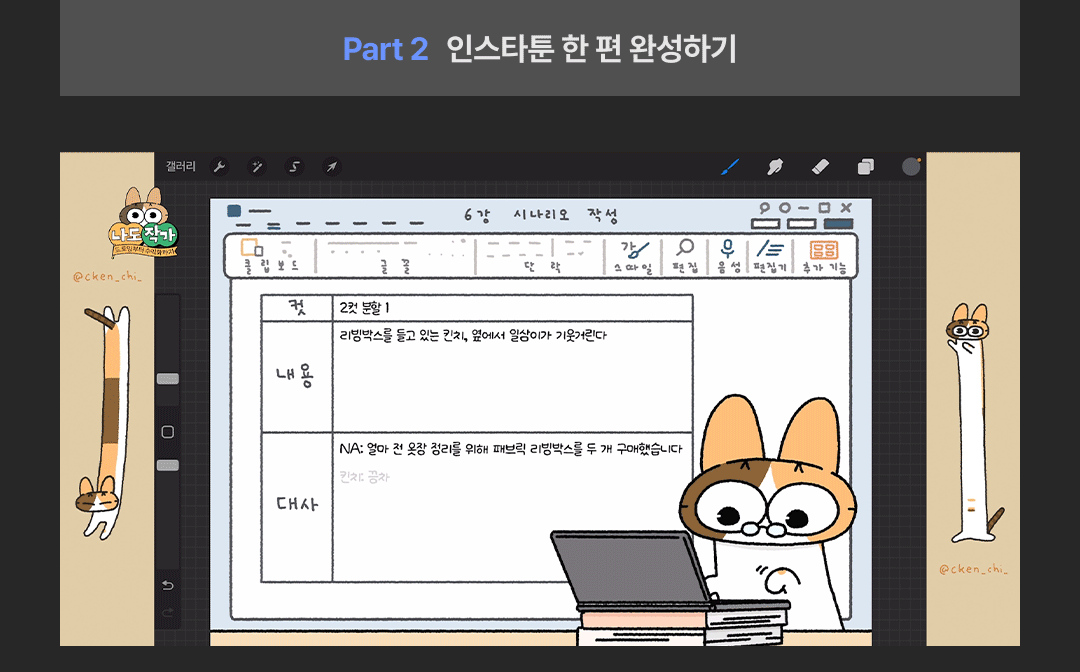Select the Selection S-shaped tool
The height and width of the screenshot is (672, 1080).
click(x=294, y=167)
